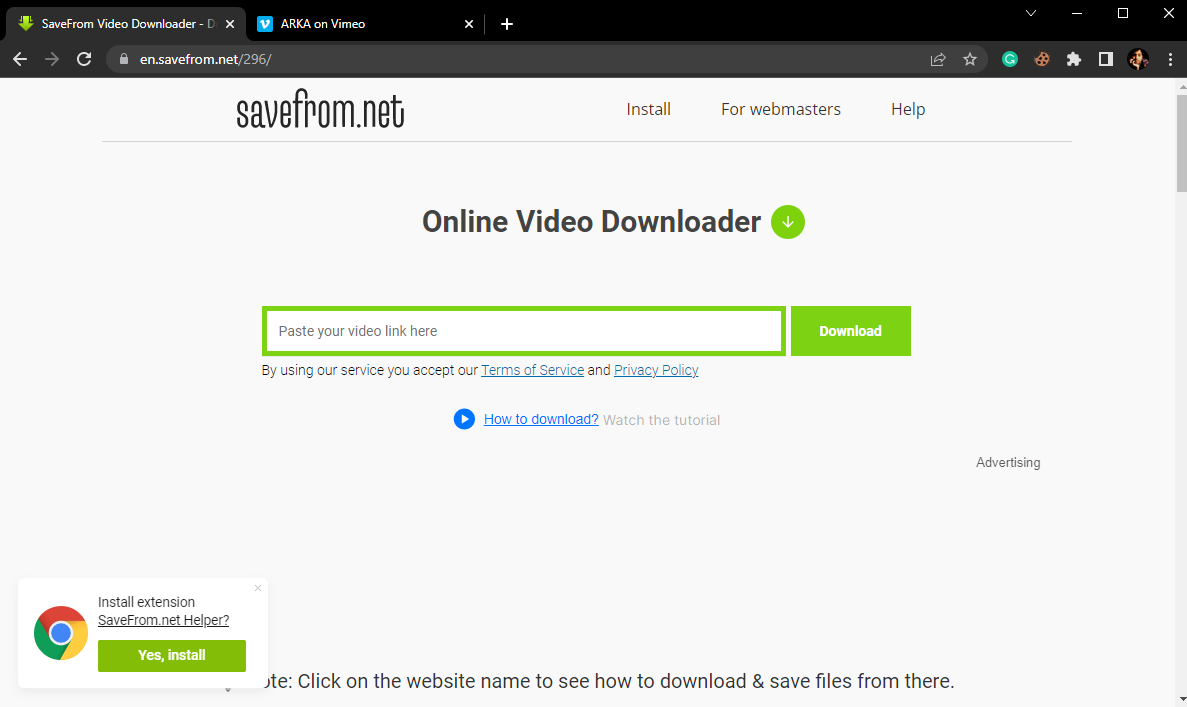
Task: Maximize the browser window
Action: point(1123,13)
